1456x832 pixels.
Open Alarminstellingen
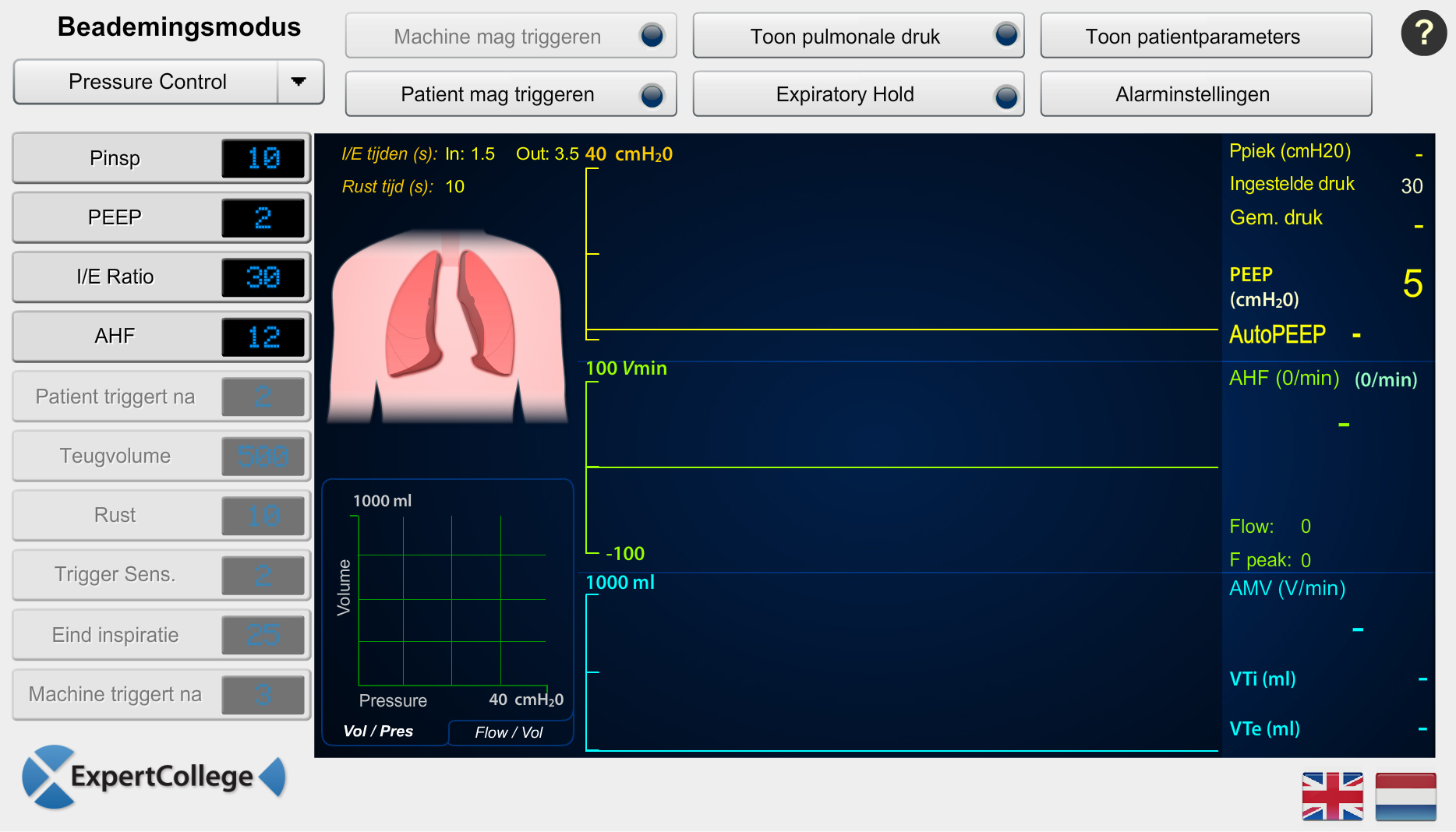[1206, 94]
